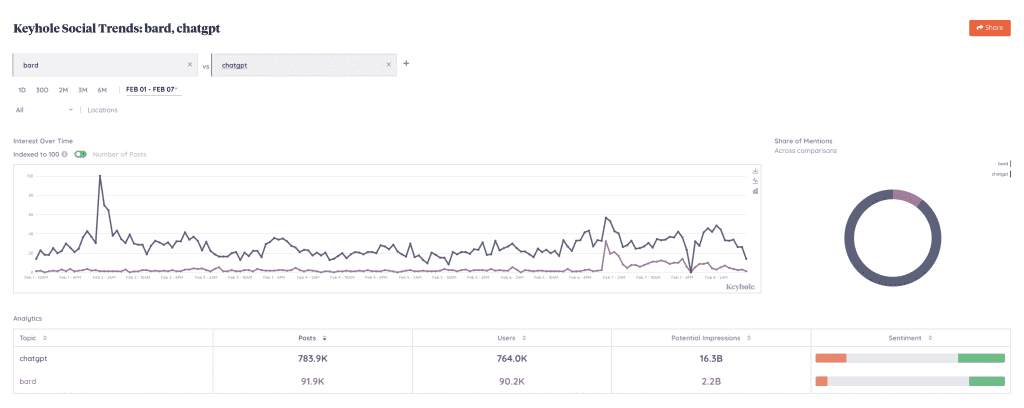Click the bard sentiment bar
Image resolution: width=1024 pixels, height=408 pixels.
(x=910, y=381)
